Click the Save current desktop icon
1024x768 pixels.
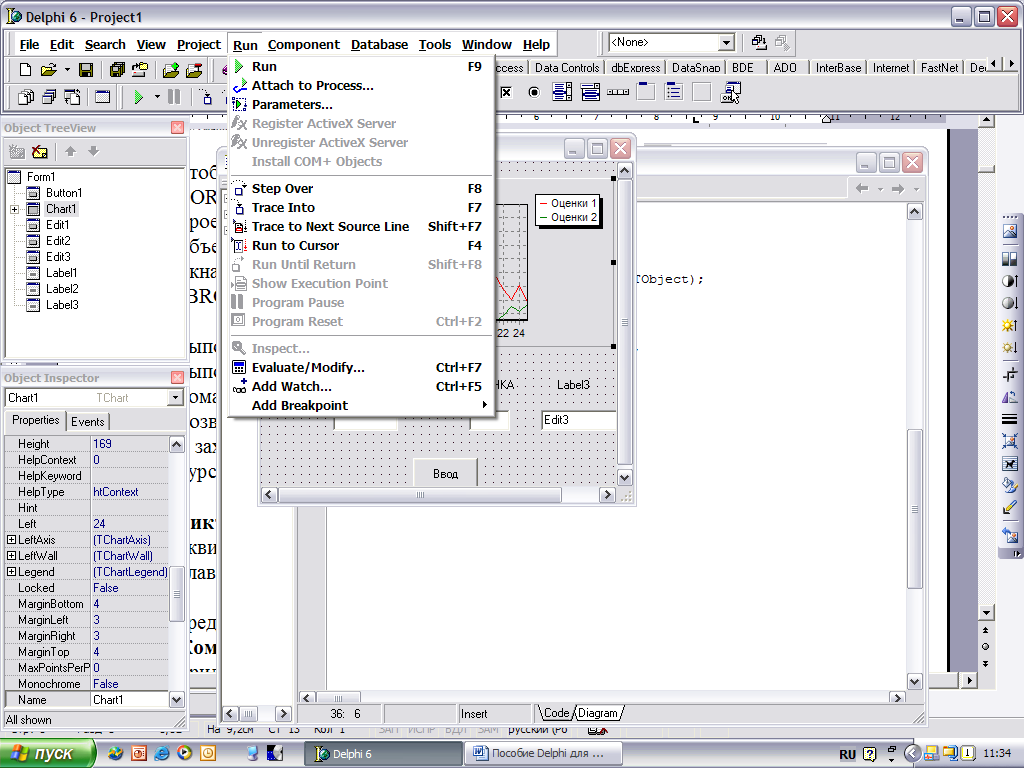[x=758, y=42]
